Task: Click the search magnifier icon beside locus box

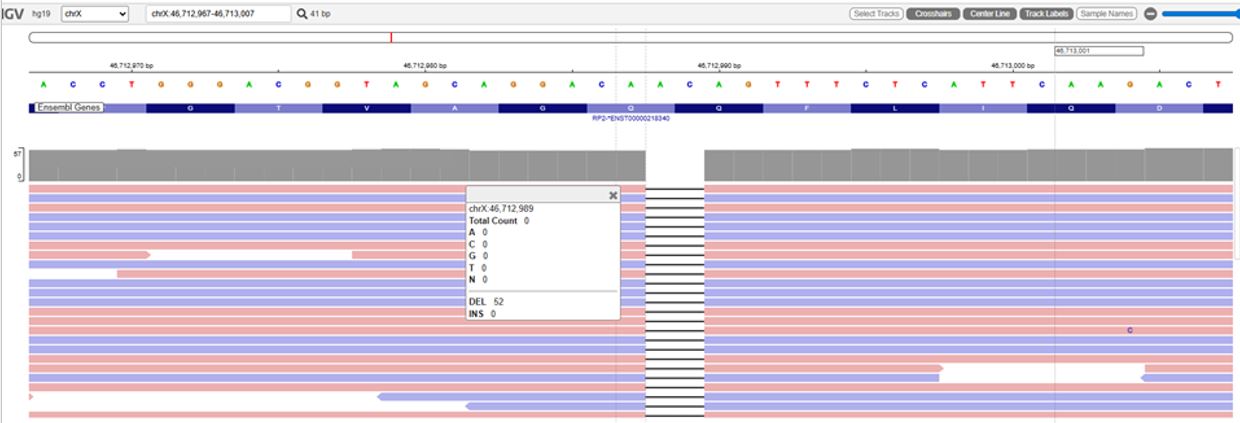Action: [301, 14]
